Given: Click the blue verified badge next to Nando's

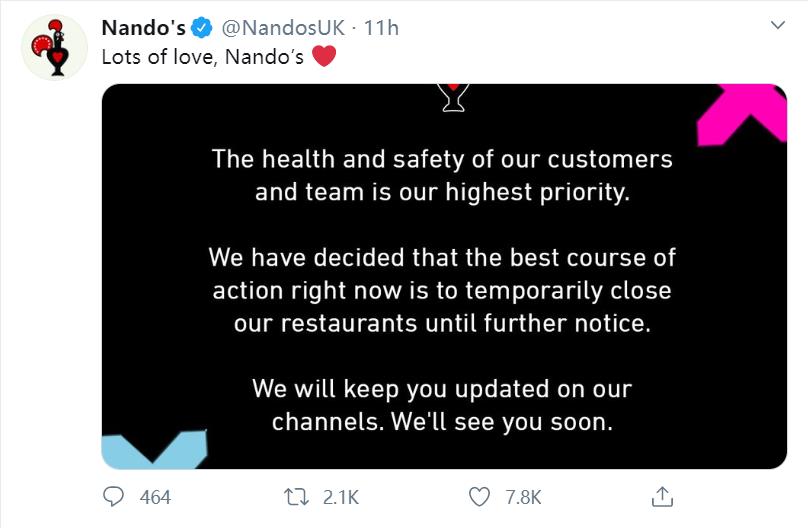Looking at the screenshot, I should pos(201,28).
